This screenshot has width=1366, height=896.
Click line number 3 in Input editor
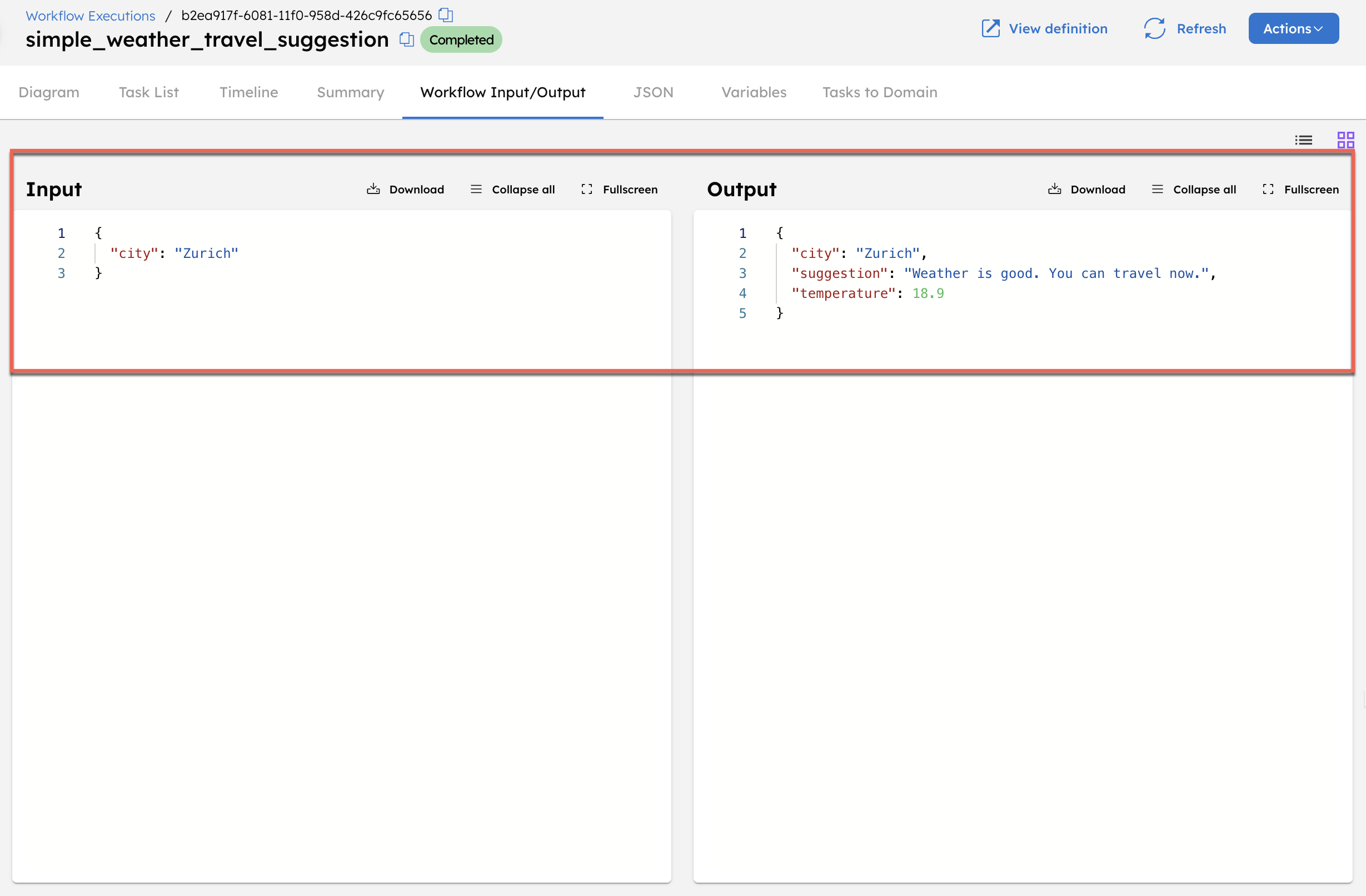pos(62,273)
